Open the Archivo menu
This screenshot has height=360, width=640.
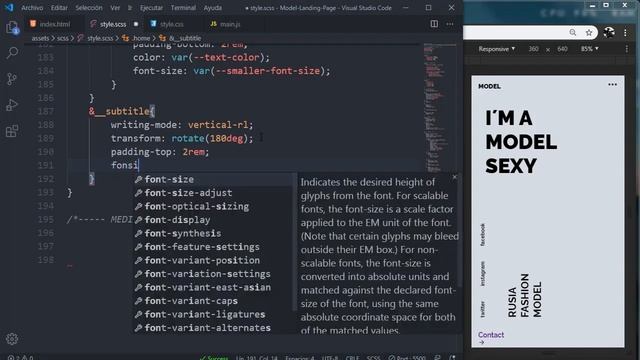click(x=32, y=8)
